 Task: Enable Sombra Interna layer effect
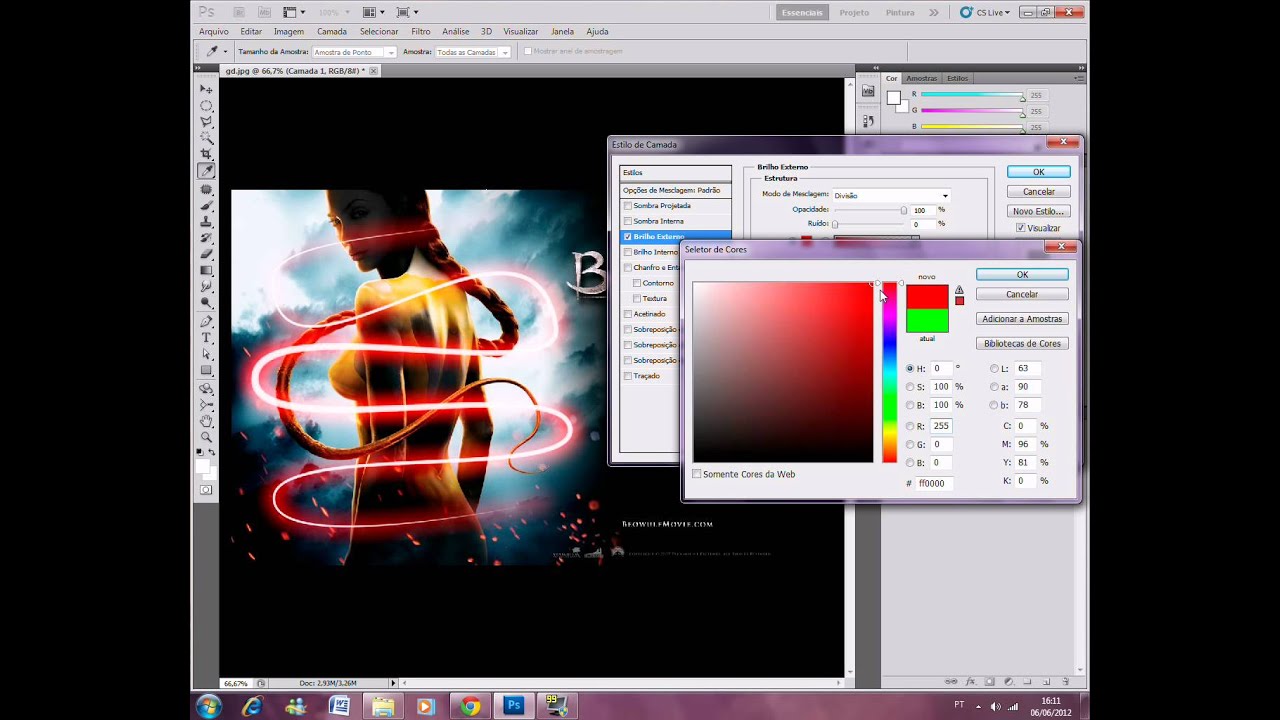(627, 221)
